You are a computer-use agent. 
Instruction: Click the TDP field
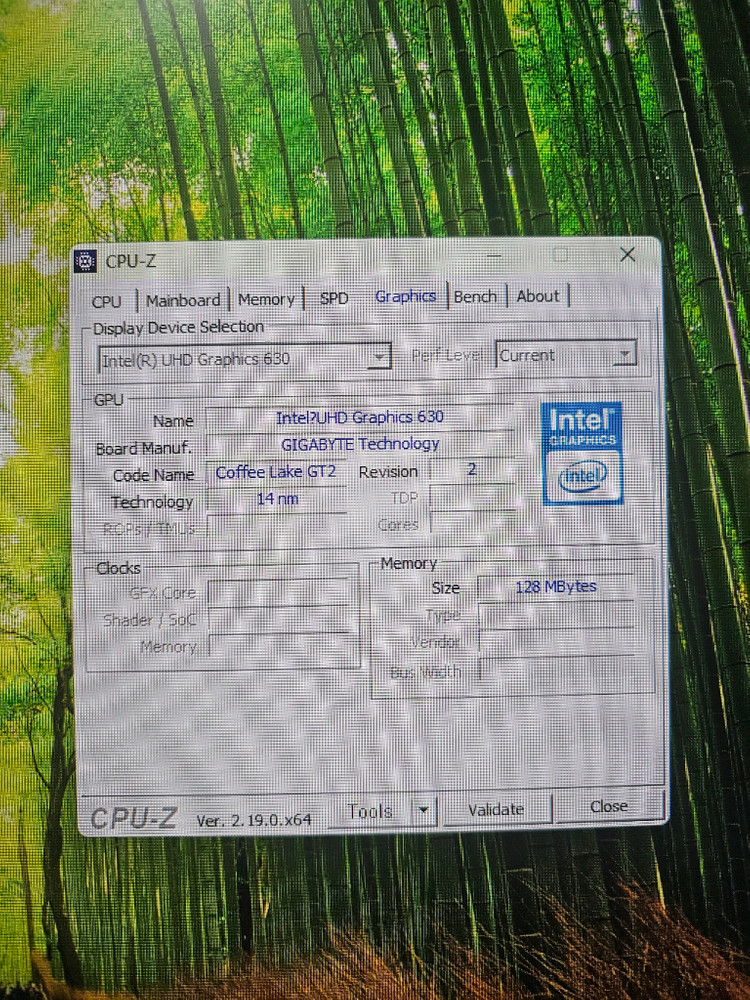(473, 496)
